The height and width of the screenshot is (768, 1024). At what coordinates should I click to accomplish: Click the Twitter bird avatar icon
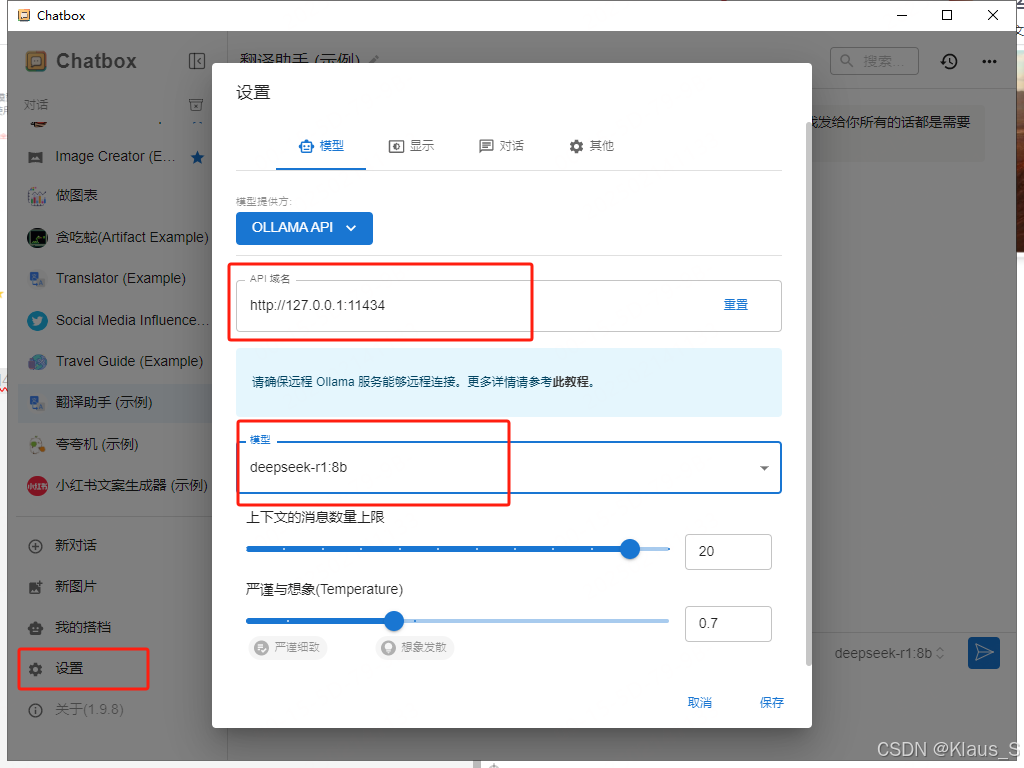tap(37, 321)
